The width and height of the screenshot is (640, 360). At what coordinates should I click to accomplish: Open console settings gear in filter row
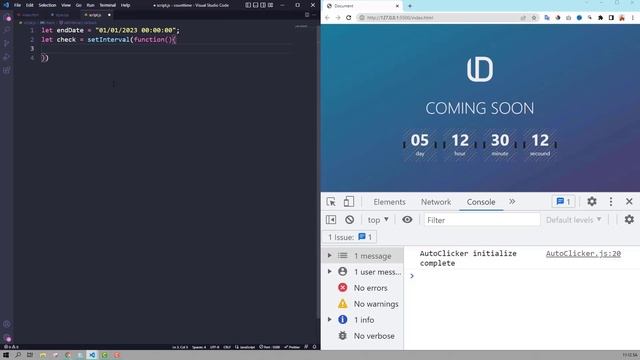click(629, 220)
